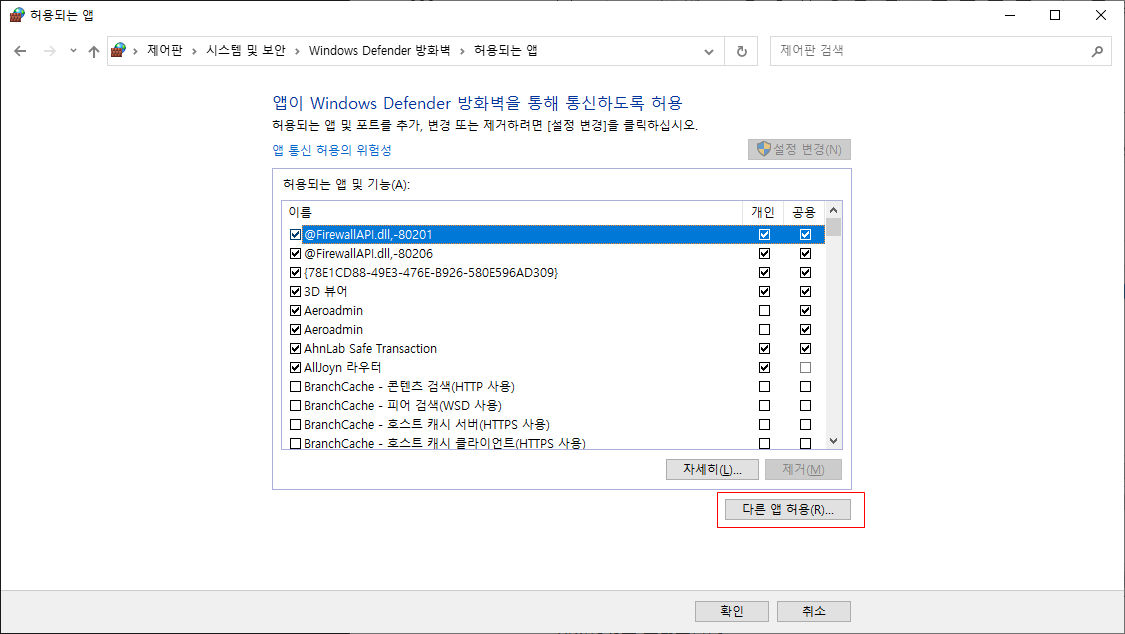Click the 제거(M) remove button
The image size is (1125, 634).
click(803, 470)
